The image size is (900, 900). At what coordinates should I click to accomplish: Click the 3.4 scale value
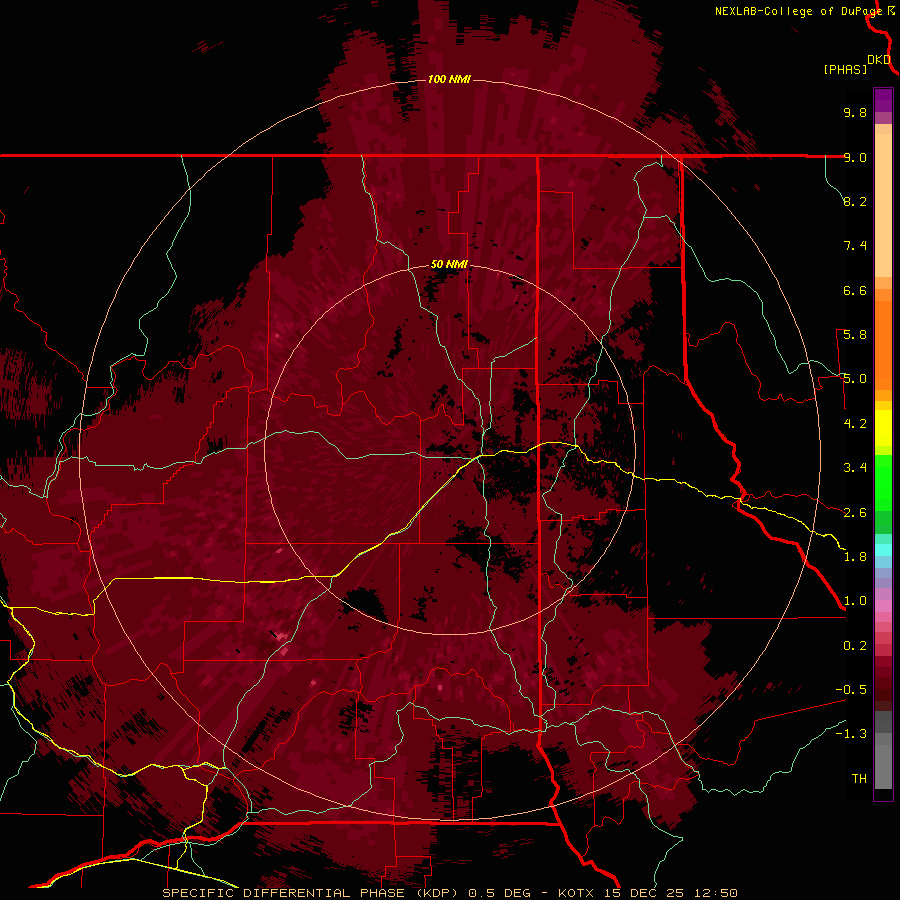tap(855, 468)
